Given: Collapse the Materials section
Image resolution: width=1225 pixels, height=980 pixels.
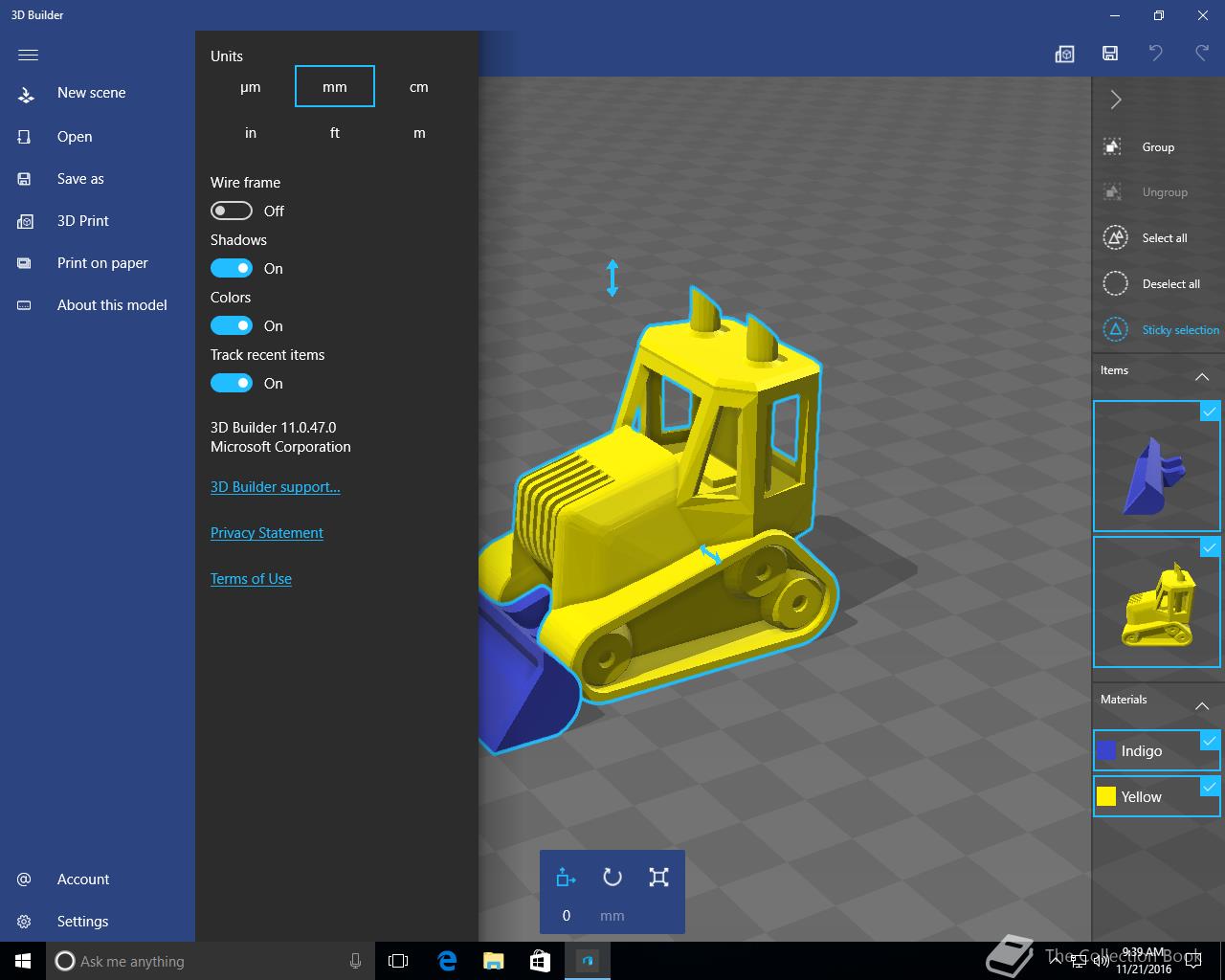Looking at the screenshot, I should 1202,706.
